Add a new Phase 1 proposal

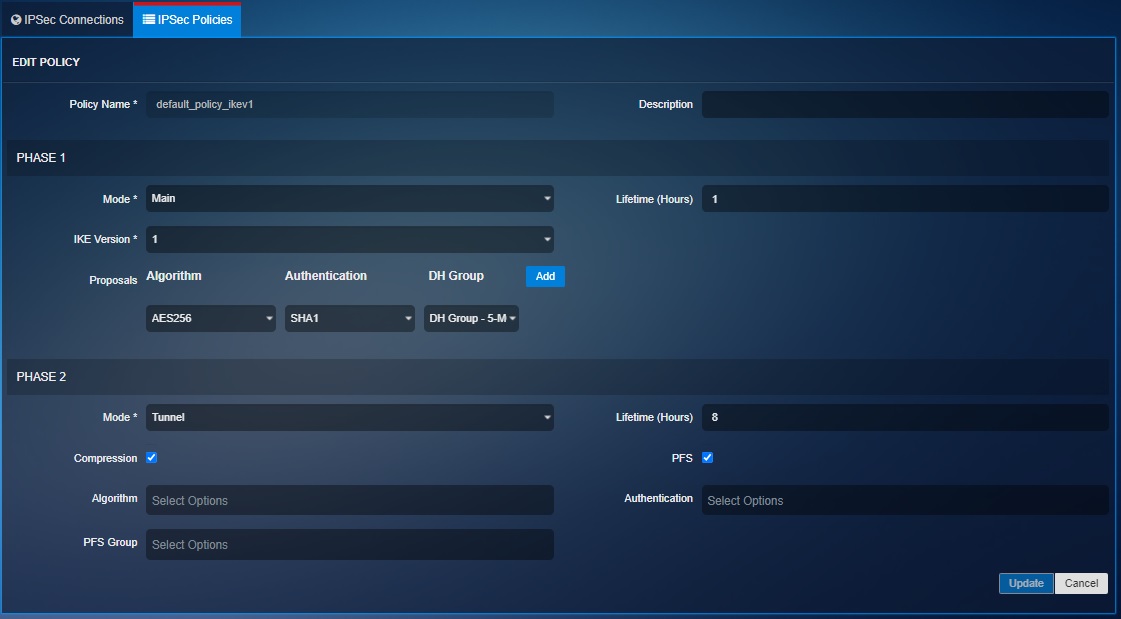click(x=545, y=277)
